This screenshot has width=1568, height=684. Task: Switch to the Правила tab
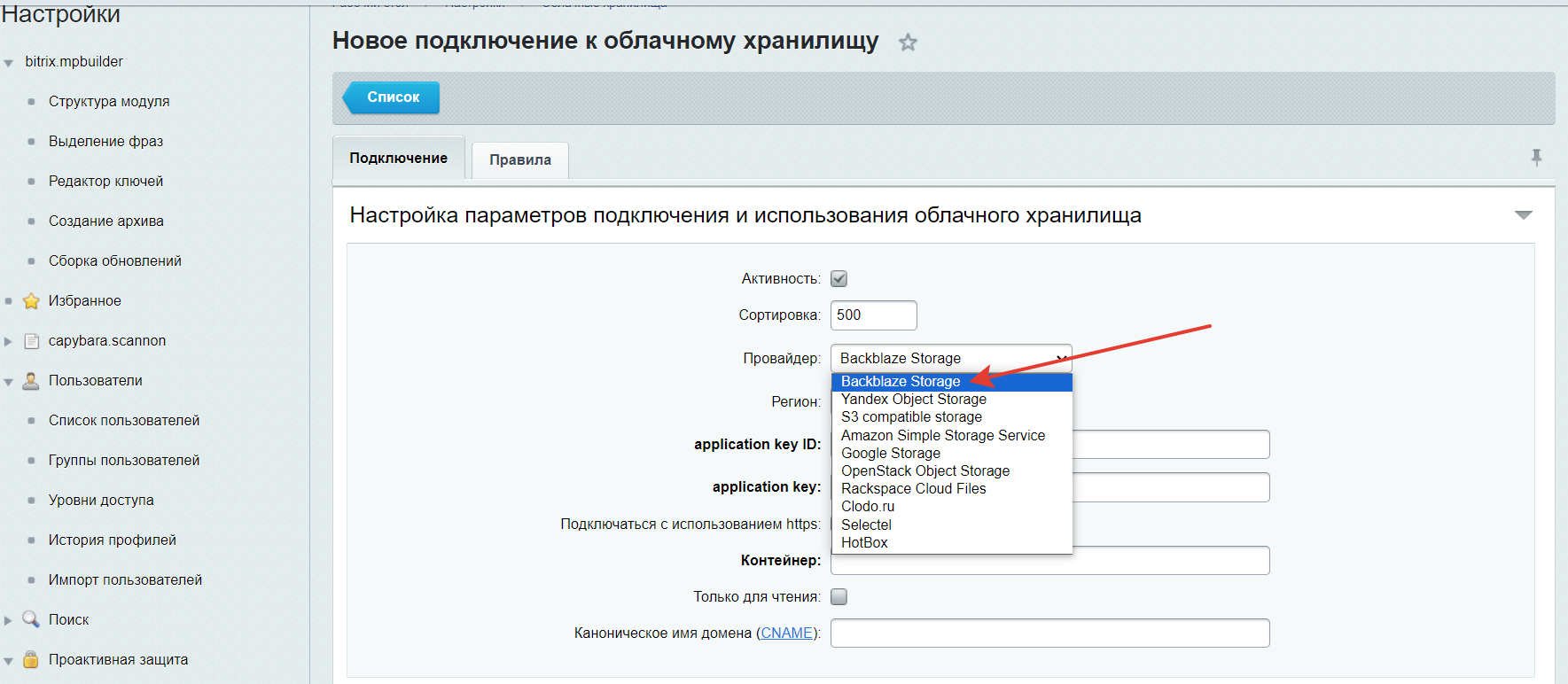520,160
